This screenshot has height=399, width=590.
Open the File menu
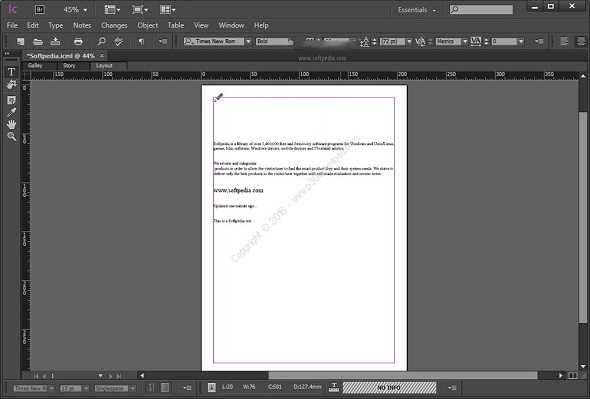click(x=12, y=25)
